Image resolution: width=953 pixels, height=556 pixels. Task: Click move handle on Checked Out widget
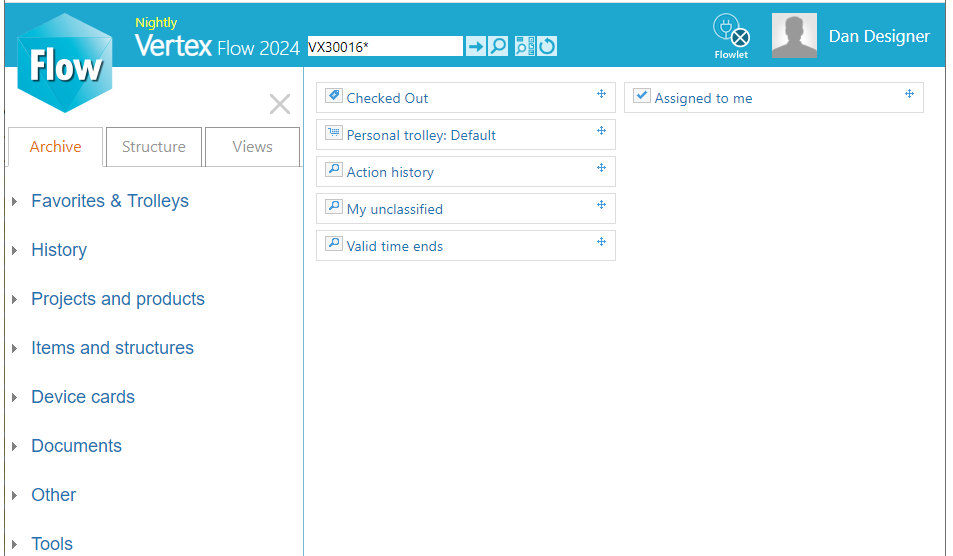(x=601, y=94)
